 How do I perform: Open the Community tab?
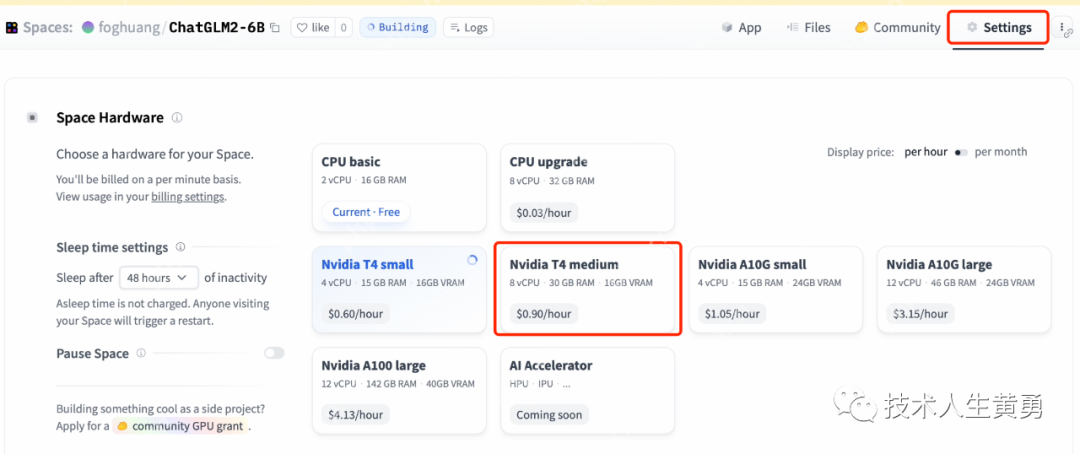(897, 28)
